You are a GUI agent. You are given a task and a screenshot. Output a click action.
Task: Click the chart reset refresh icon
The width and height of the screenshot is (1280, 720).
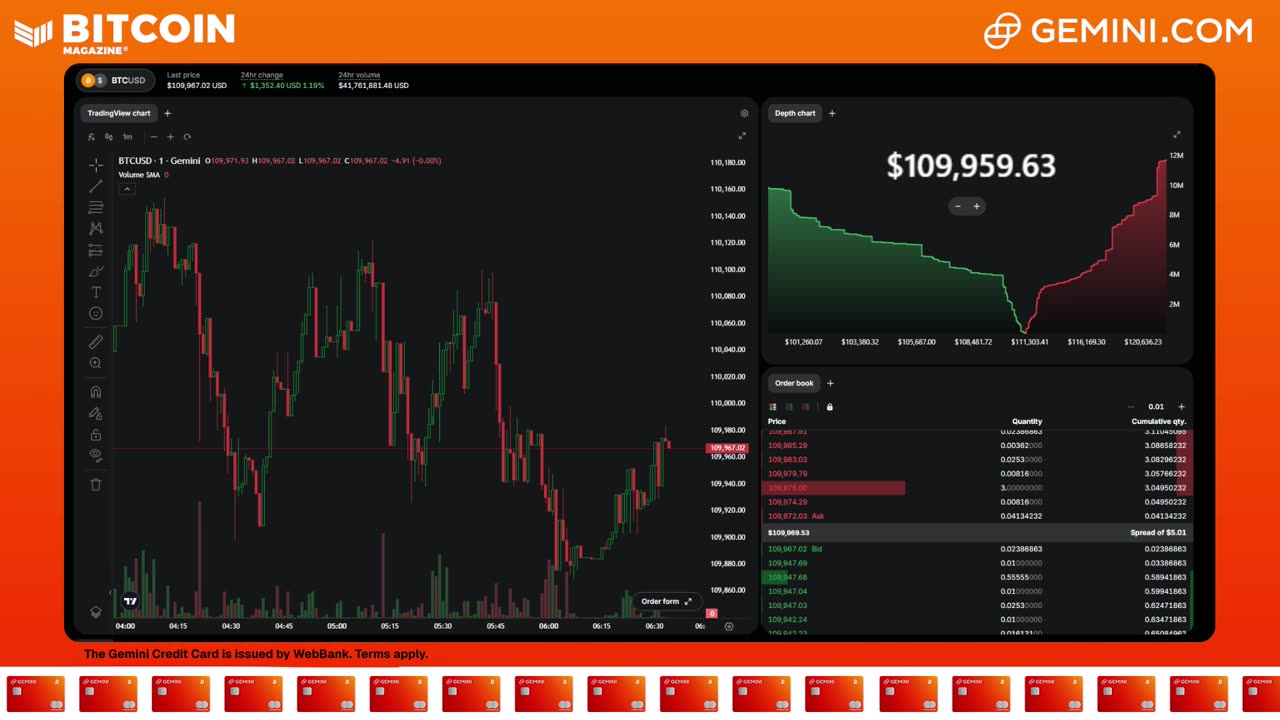(187, 137)
